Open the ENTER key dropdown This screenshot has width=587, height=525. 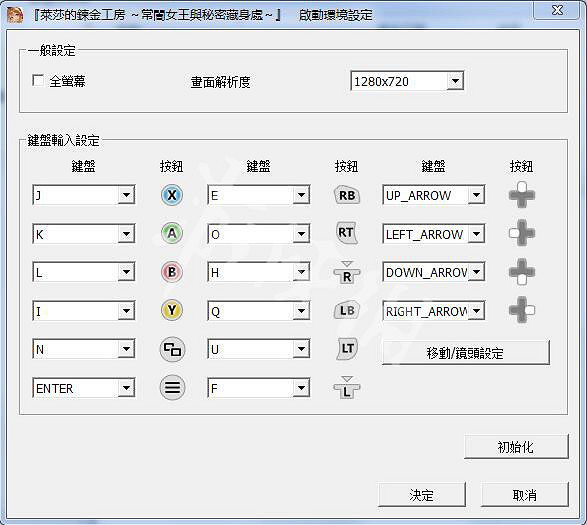83,388
